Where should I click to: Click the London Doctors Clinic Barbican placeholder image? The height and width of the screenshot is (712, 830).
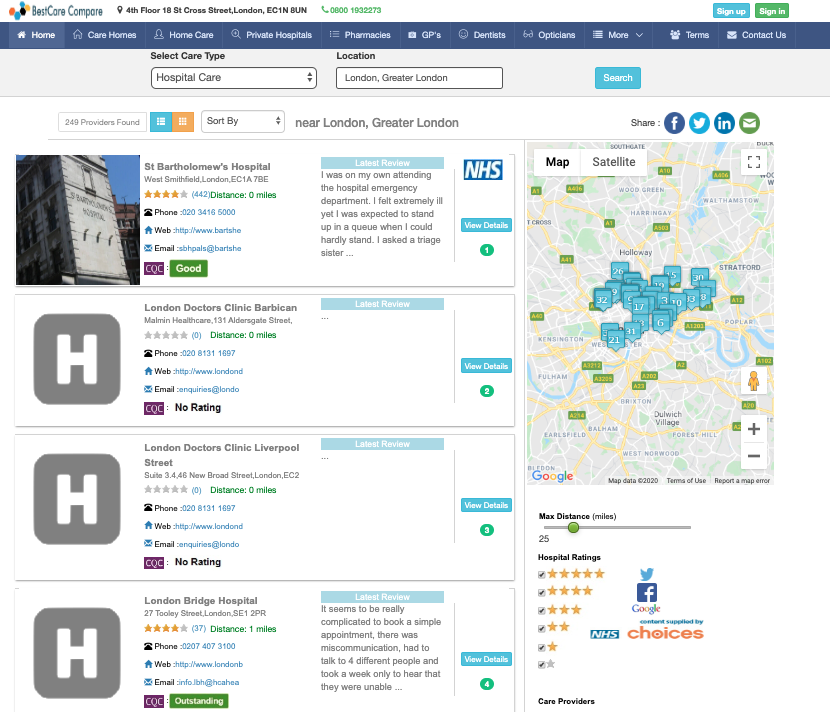pyautogui.click(x=77, y=359)
